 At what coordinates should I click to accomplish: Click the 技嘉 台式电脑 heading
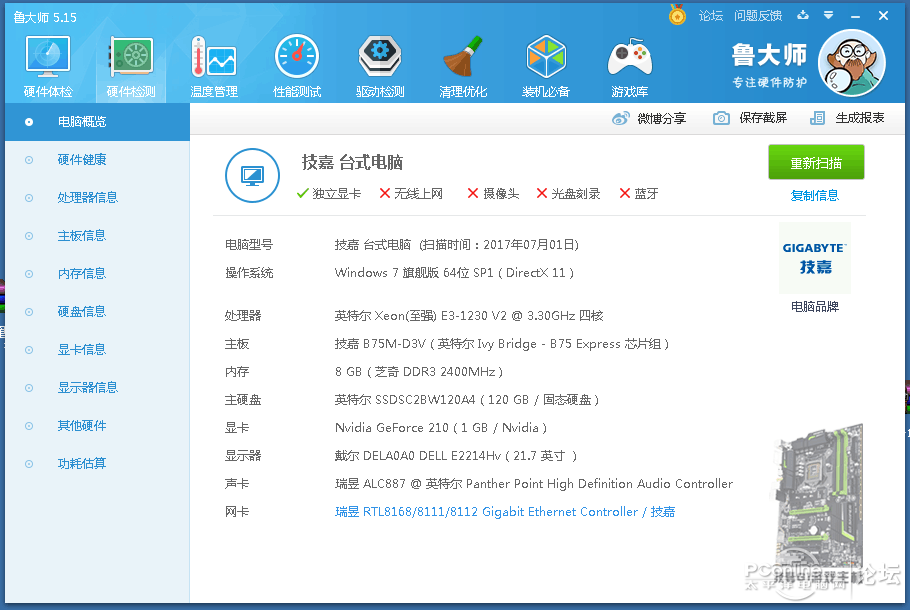click(x=352, y=163)
